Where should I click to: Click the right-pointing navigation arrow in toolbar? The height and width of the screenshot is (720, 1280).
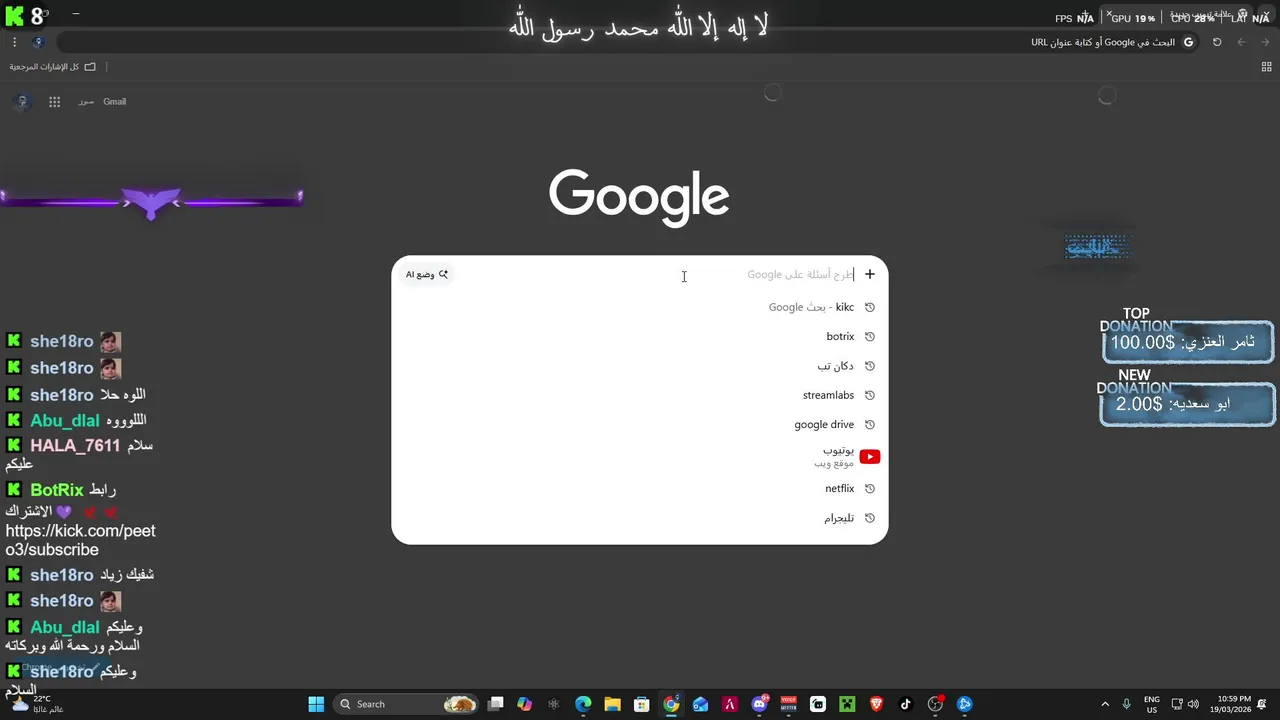(1265, 42)
